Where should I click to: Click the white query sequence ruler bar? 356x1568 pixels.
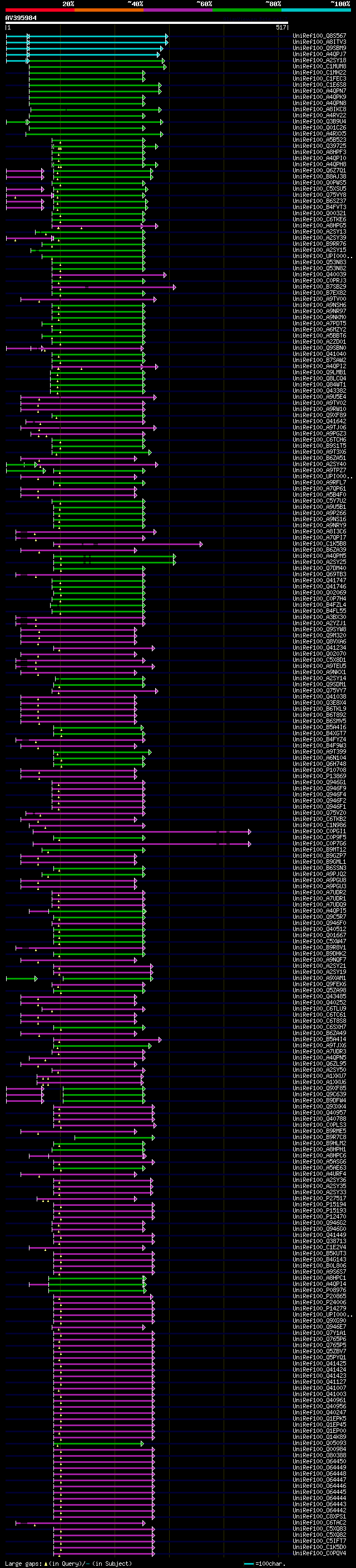(147, 23)
